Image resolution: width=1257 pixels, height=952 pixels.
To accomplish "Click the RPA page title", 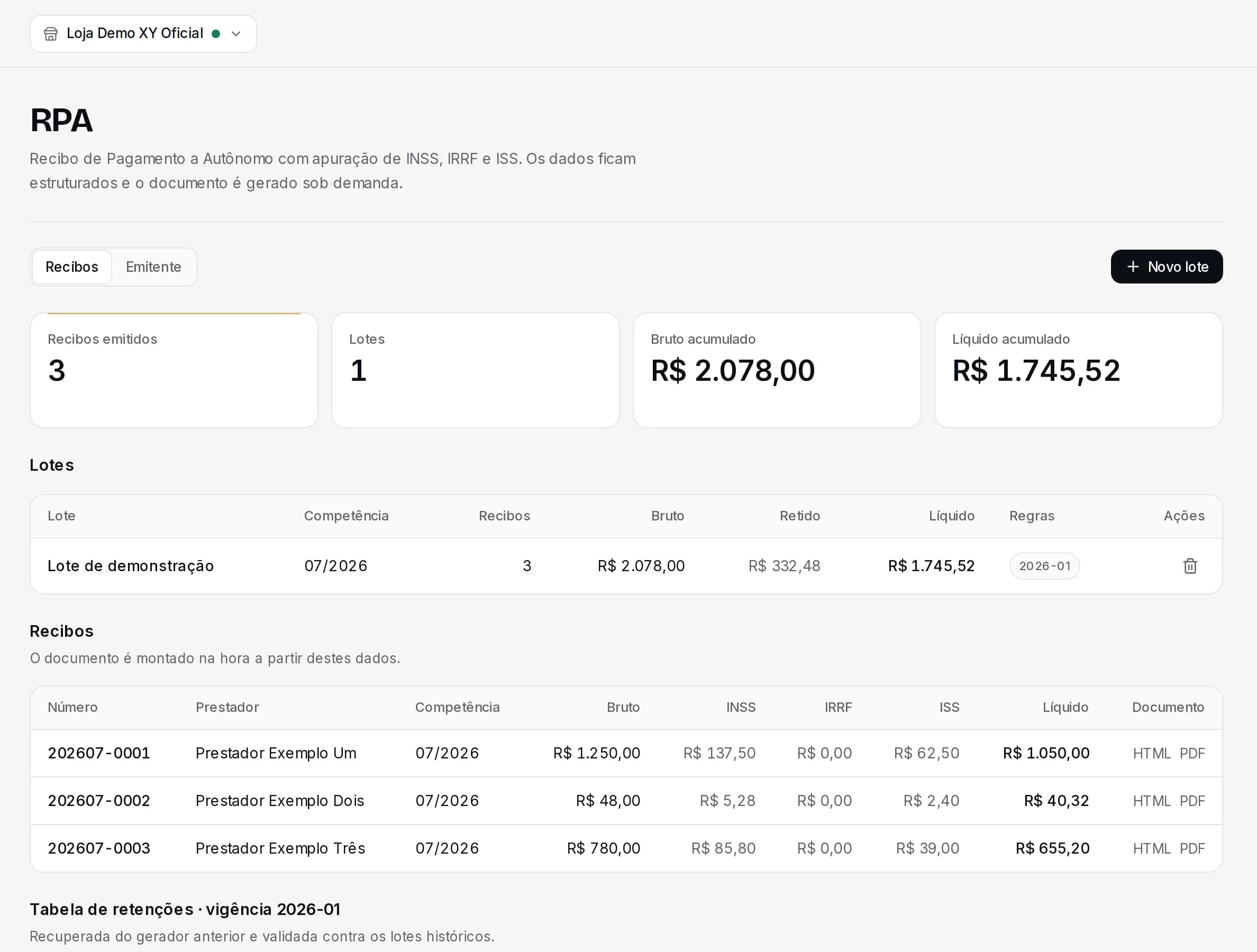I will tap(61, 121).
